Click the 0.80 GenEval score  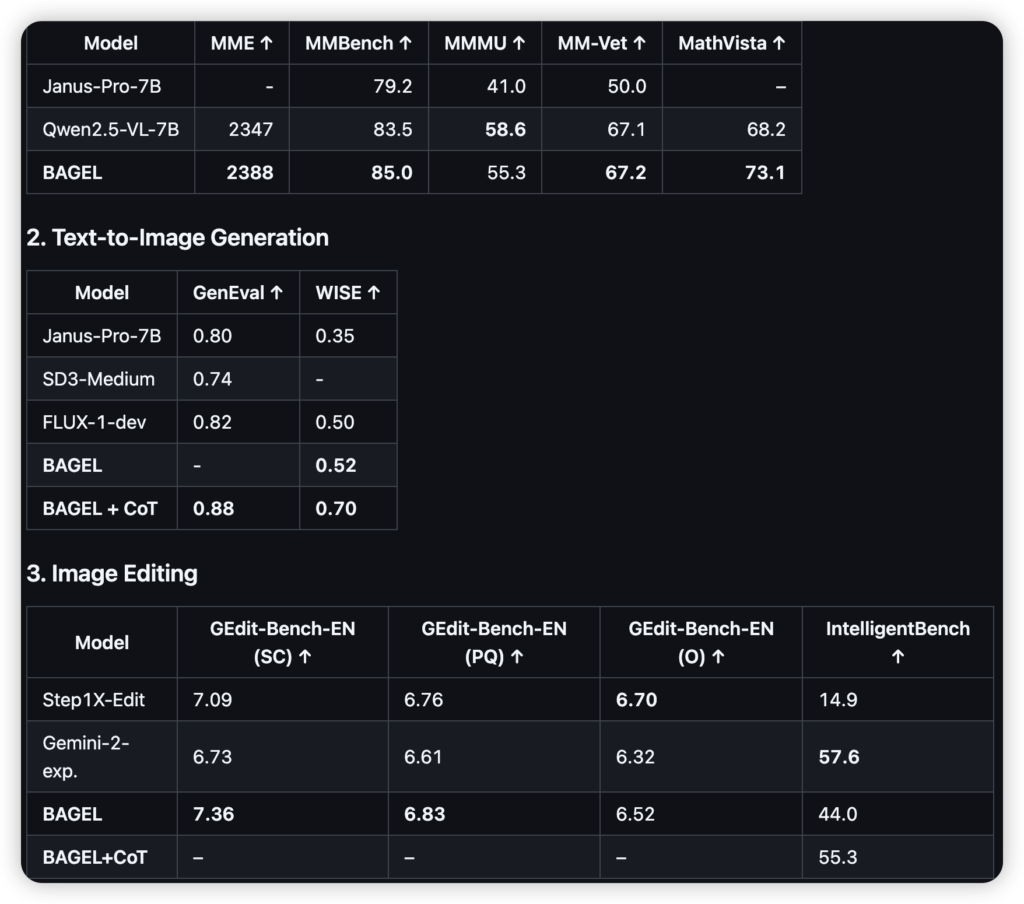(x=212, y=336)
